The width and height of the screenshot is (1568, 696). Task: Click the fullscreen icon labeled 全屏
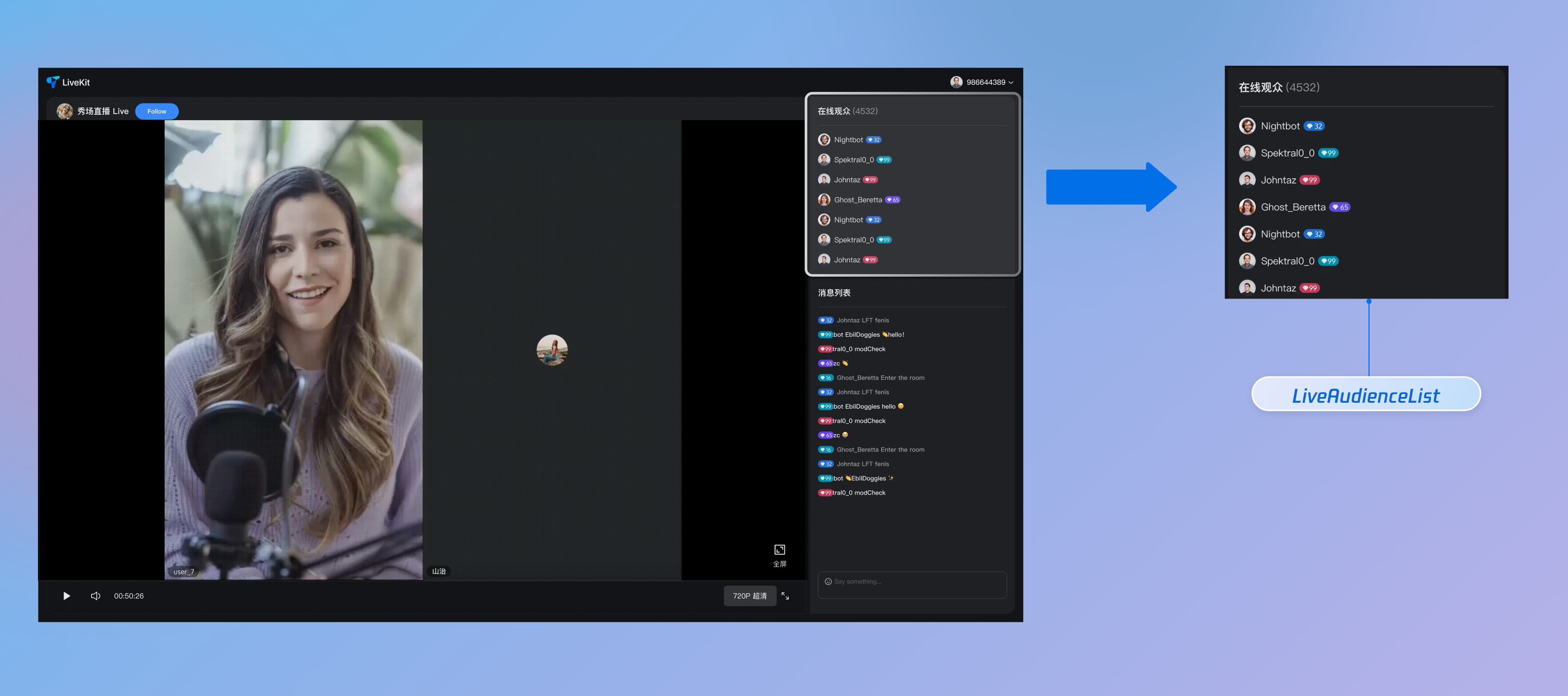pos(779,549)
